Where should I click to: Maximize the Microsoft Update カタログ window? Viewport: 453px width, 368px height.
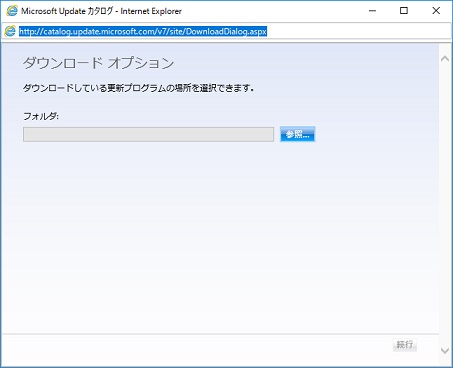click(x=404, y=11)
